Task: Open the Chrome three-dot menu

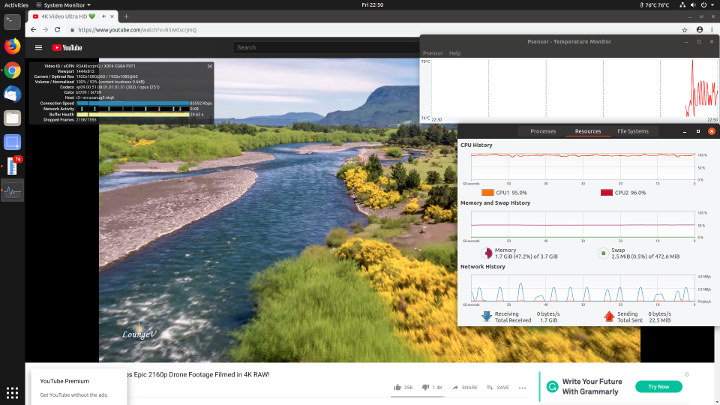Action: [713, 30]
